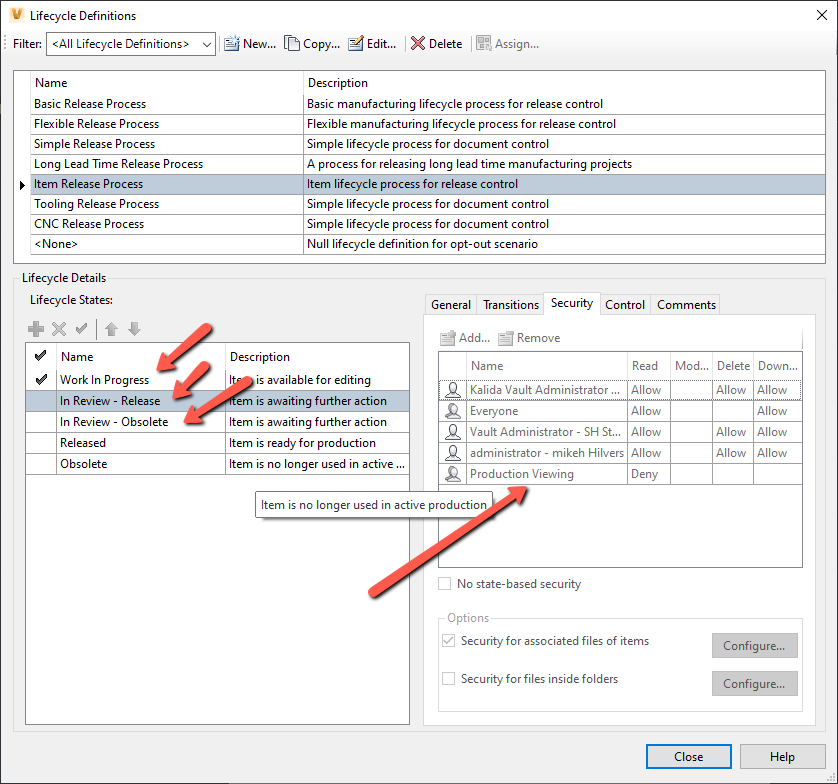Open the Help documentation
838x784 pixels.
[782, 757]
